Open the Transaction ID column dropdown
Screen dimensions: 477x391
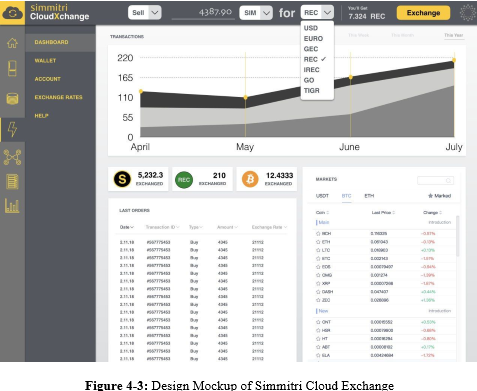coord(162,227)
